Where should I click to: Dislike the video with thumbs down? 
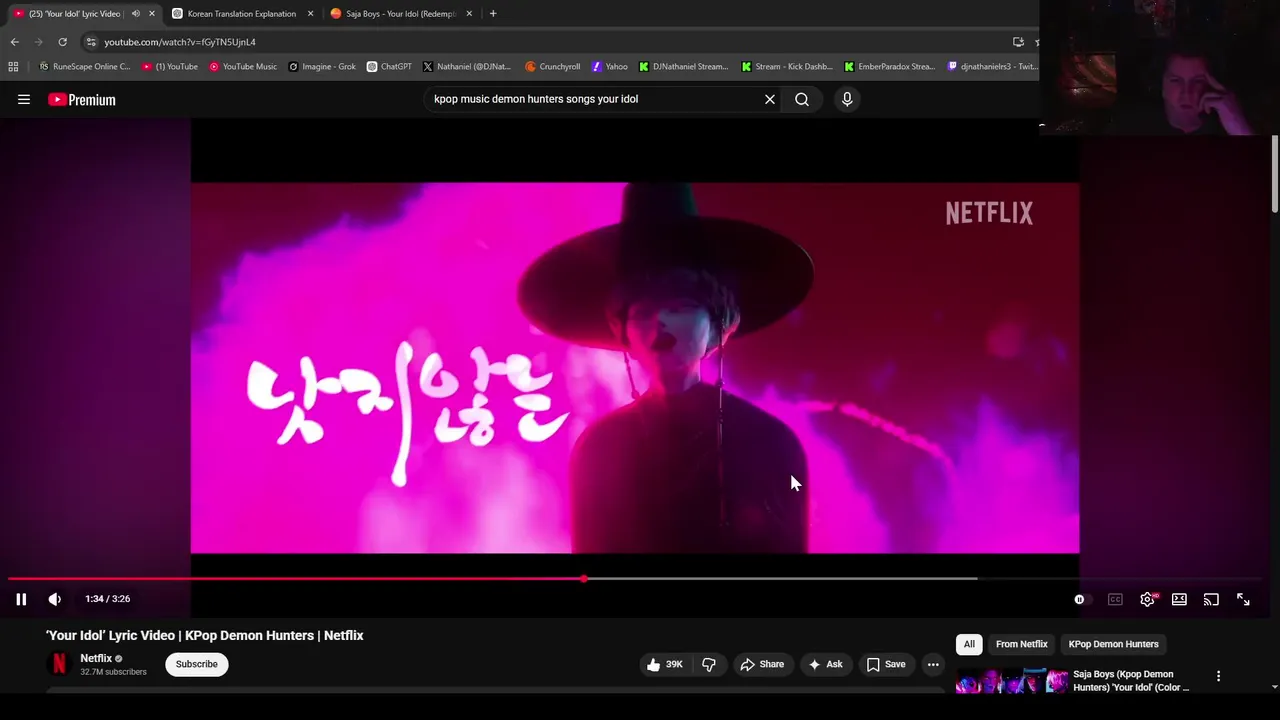[709, 664]
